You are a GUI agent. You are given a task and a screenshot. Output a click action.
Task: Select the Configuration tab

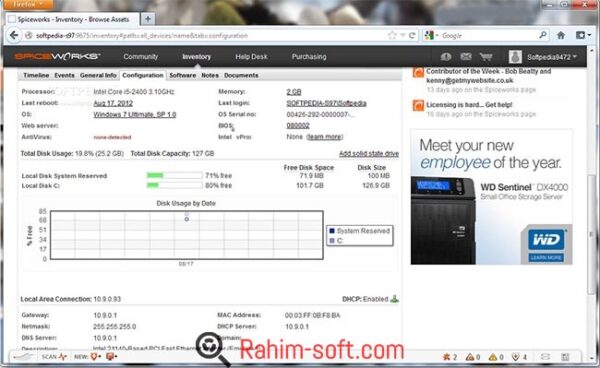[x=143, y=75]
